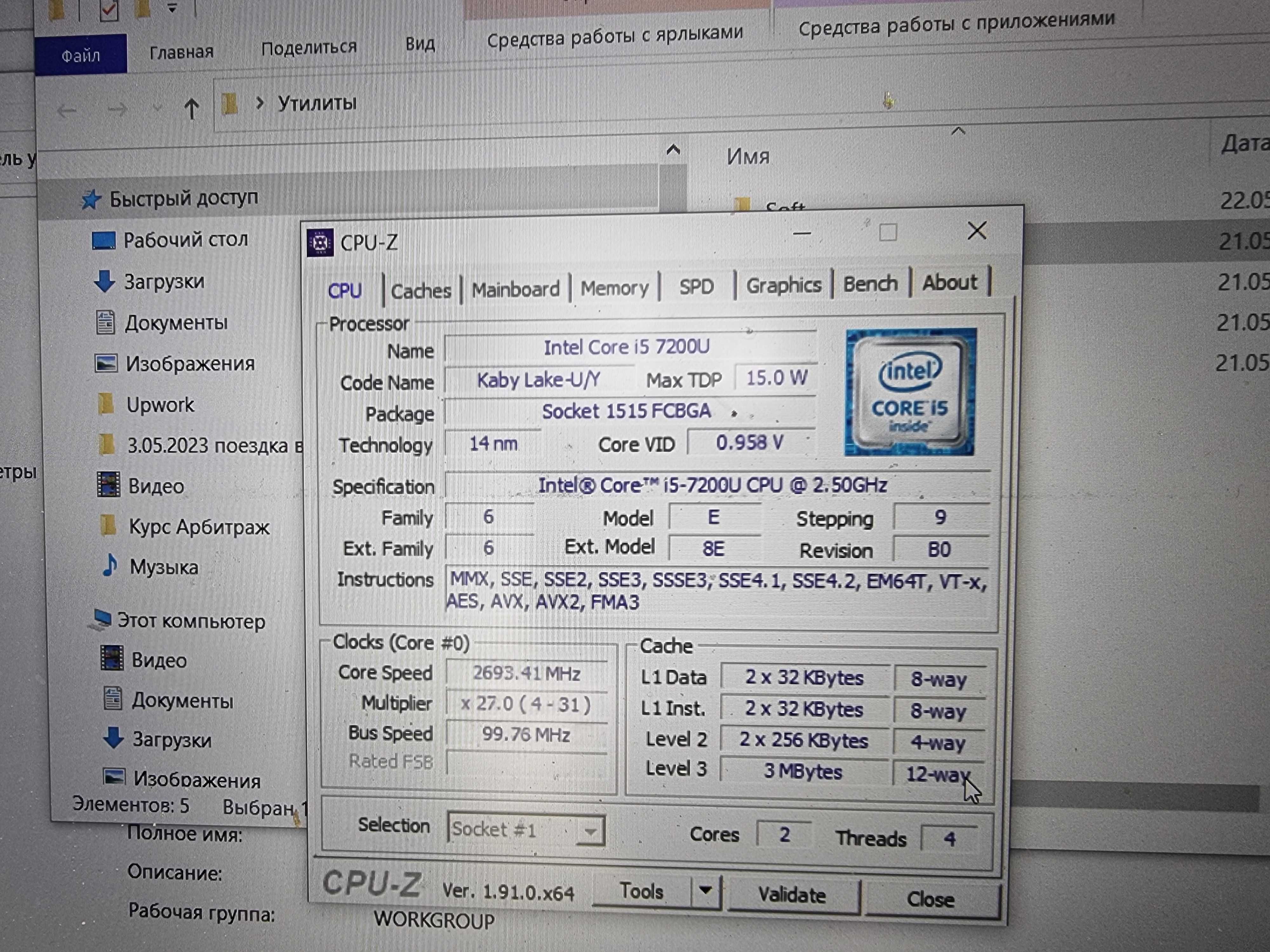This screenshot has height=952, width=1270.
Task: Switch to the Bench tab in CPU-Z
Action: pyautogui.click(x=870, y=283)
